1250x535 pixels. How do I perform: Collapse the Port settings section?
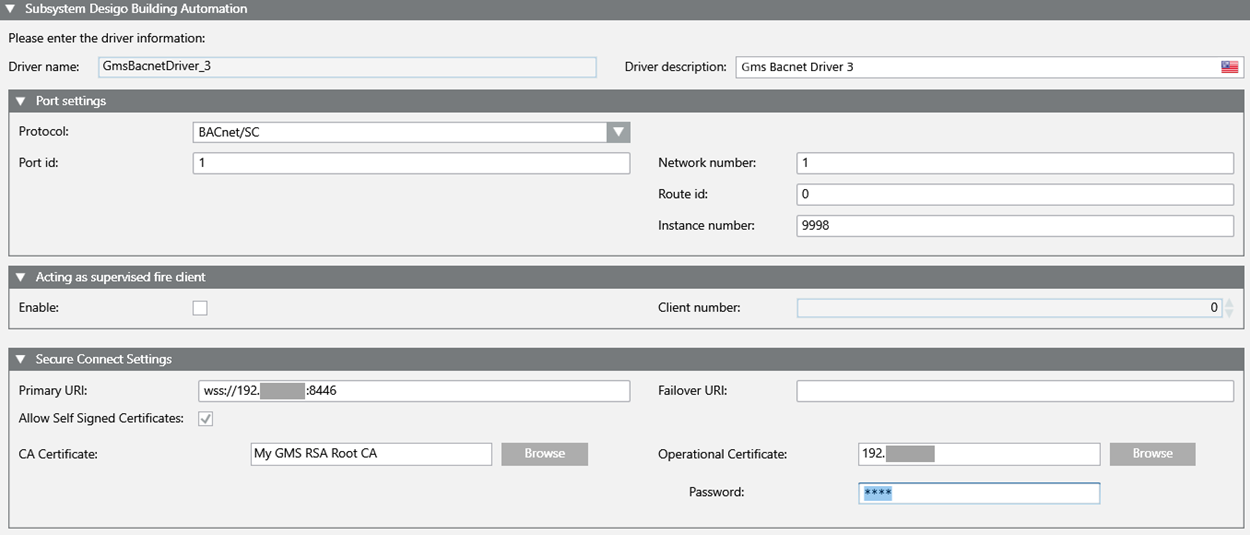pos(21,101)
